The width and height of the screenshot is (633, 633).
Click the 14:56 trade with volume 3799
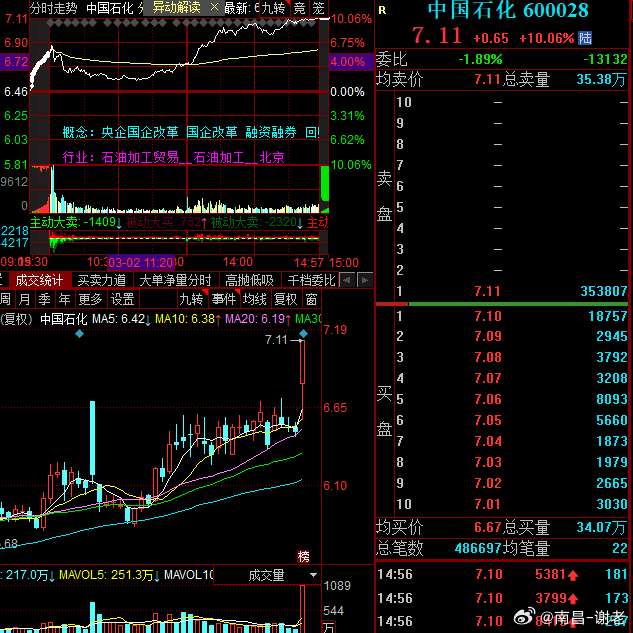[x=502, y=598]
